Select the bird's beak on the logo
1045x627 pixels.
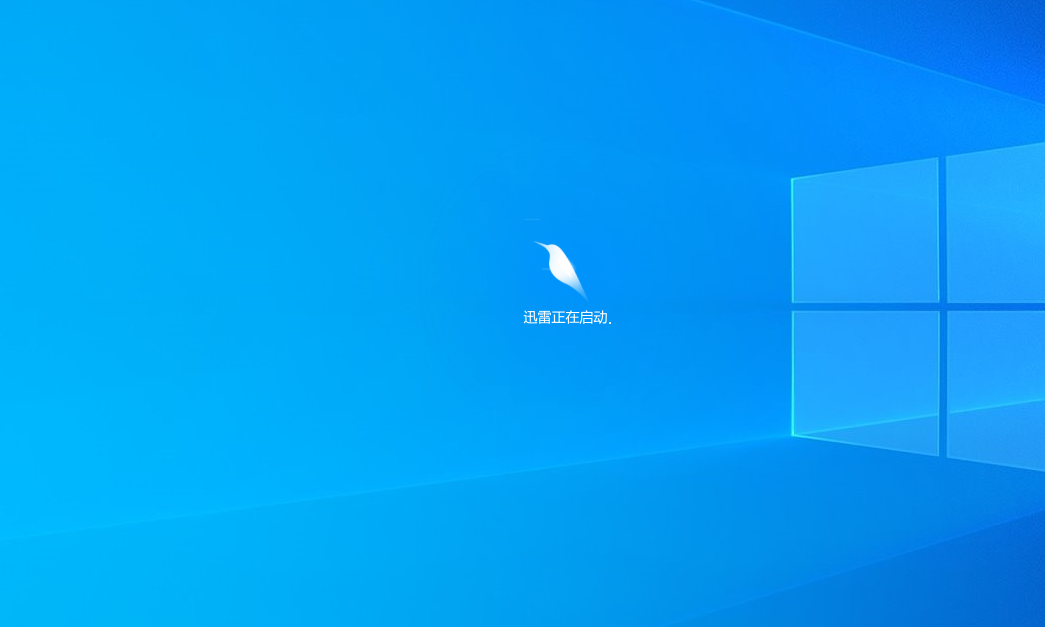pos(534,242)
